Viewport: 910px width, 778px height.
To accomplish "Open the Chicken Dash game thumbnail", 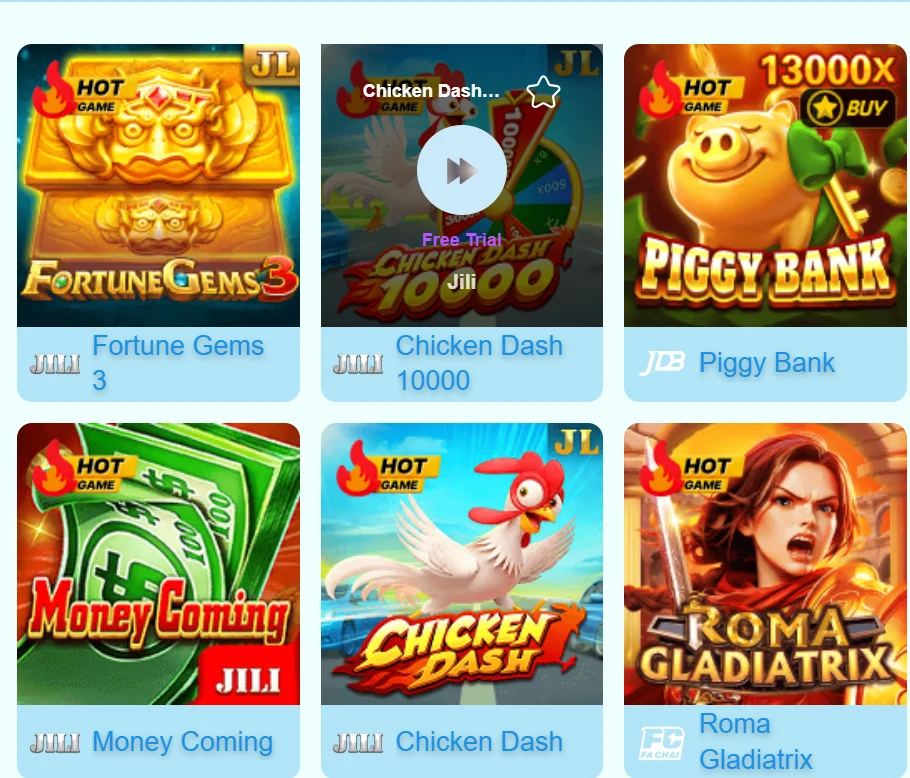I will (x=461, y=564).
